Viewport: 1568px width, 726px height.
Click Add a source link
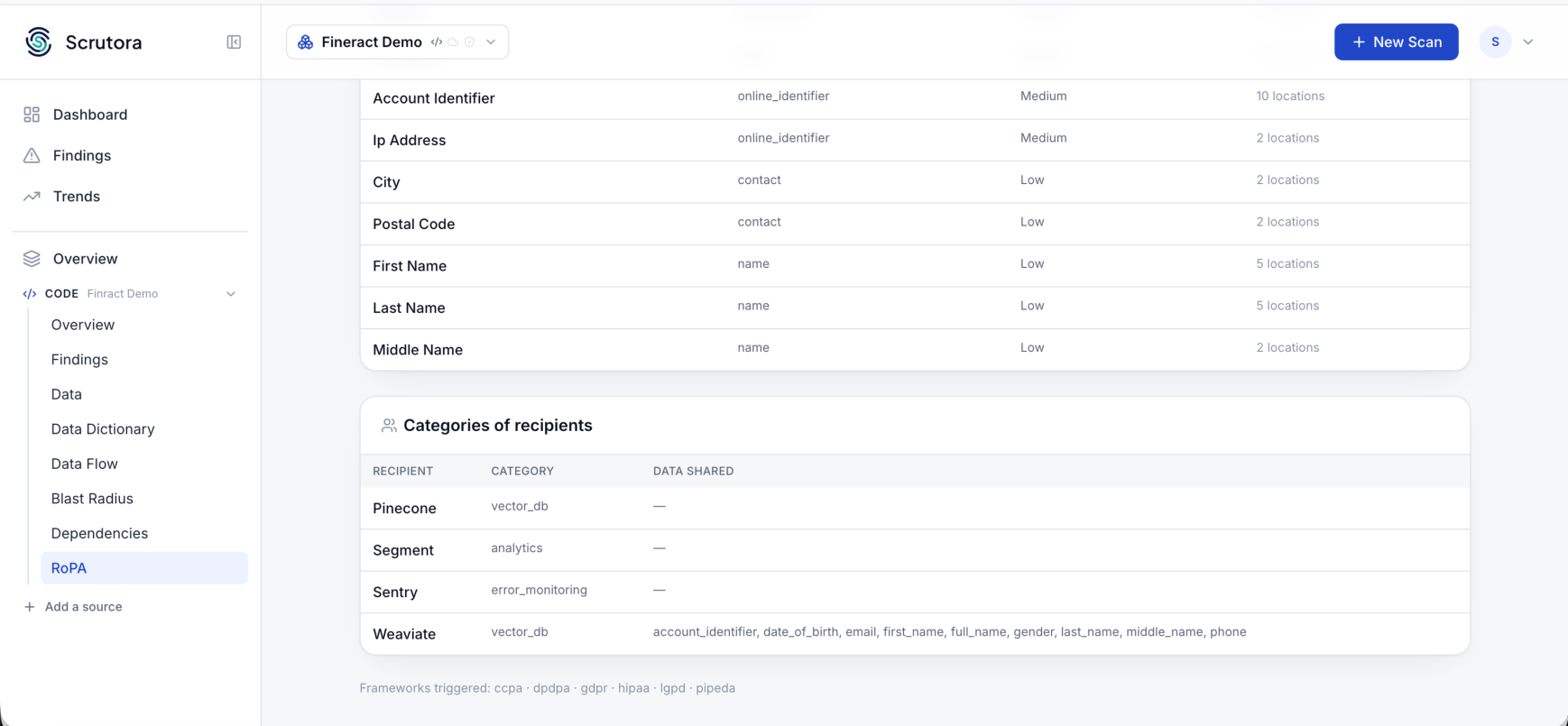click(x=83, y=607)
